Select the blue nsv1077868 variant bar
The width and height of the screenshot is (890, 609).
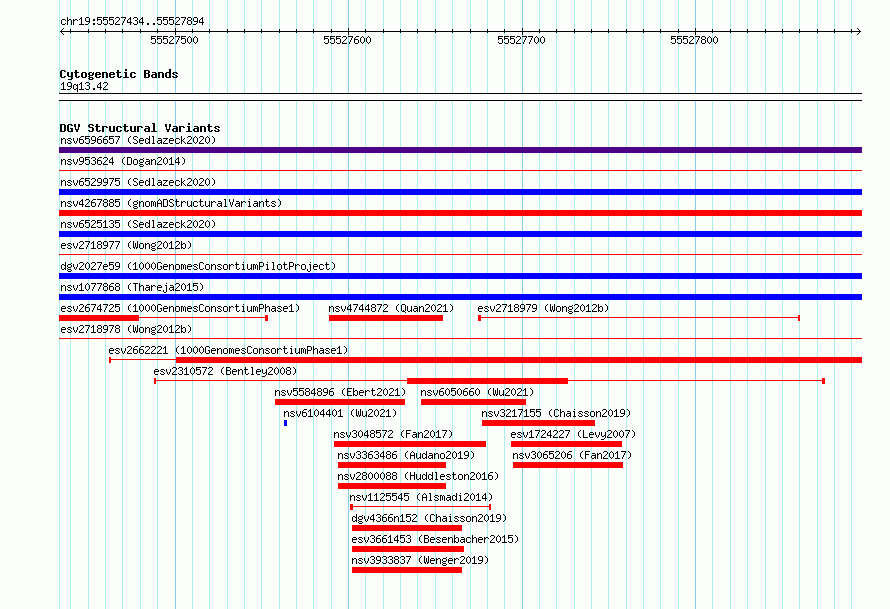click(460, 297)
